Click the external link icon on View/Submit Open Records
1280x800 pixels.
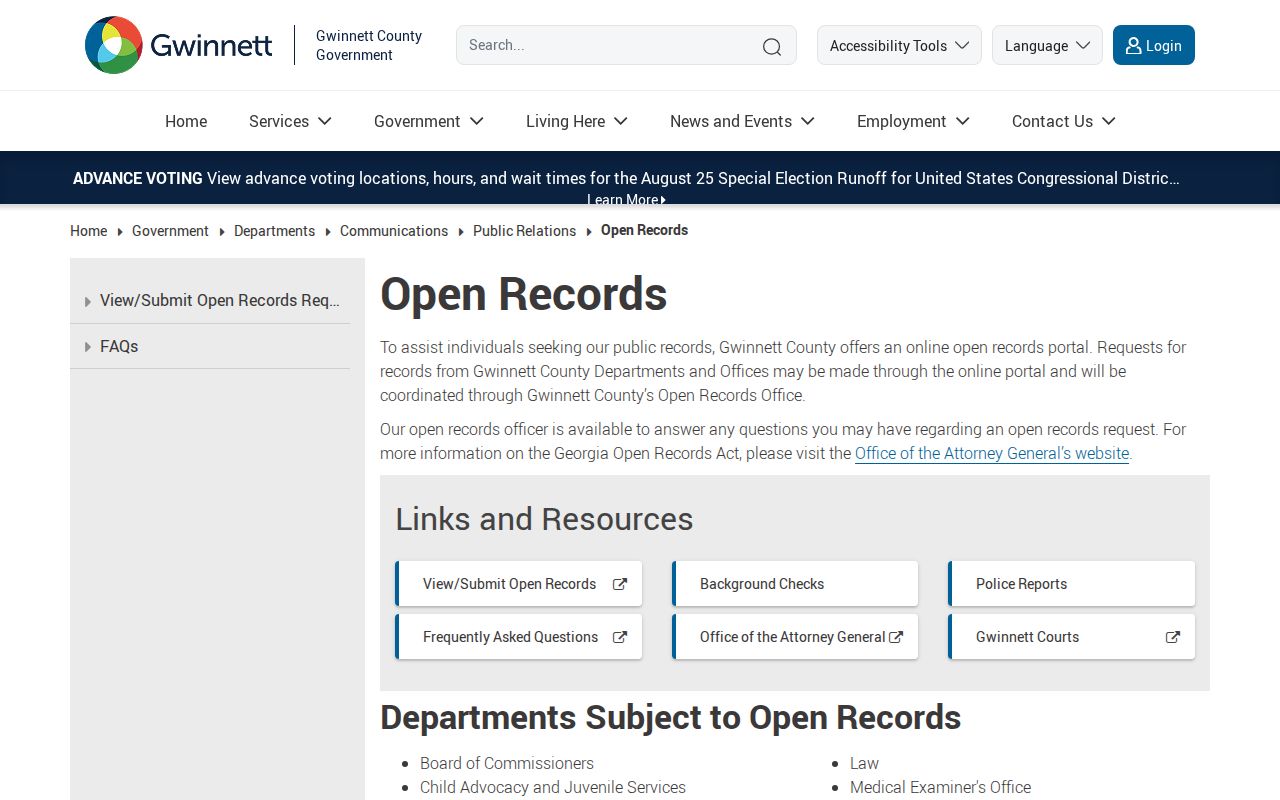[x=620, y=584]
